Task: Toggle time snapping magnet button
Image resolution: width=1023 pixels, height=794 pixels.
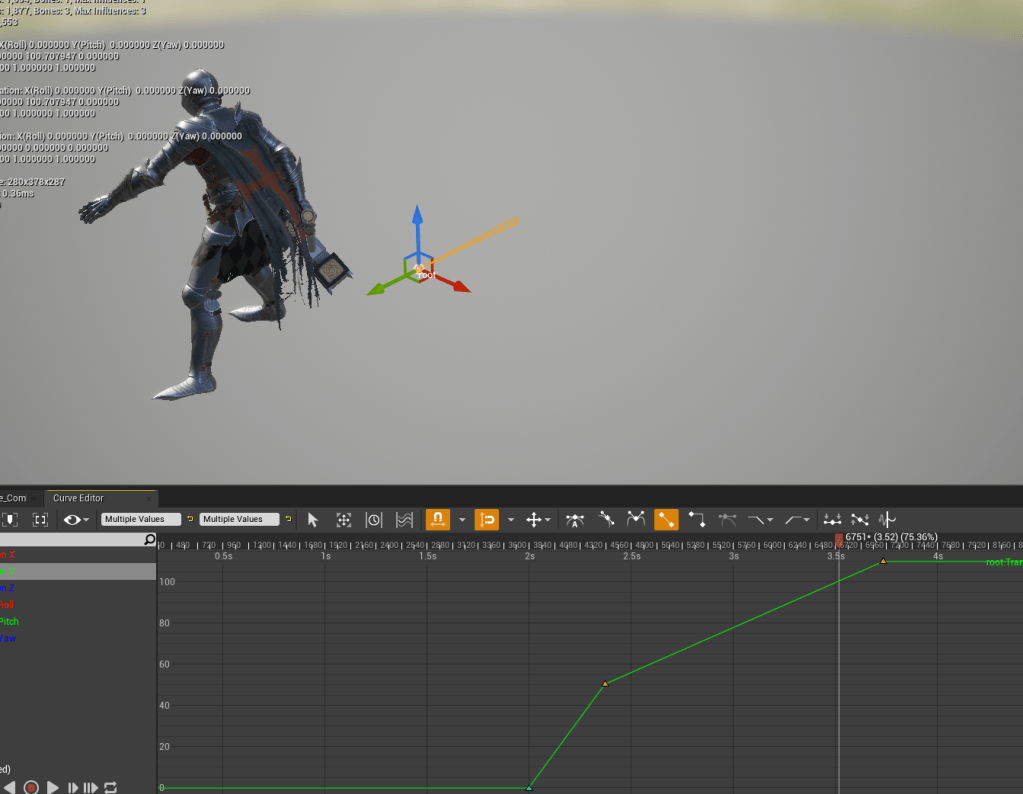Action: (437, 520)
